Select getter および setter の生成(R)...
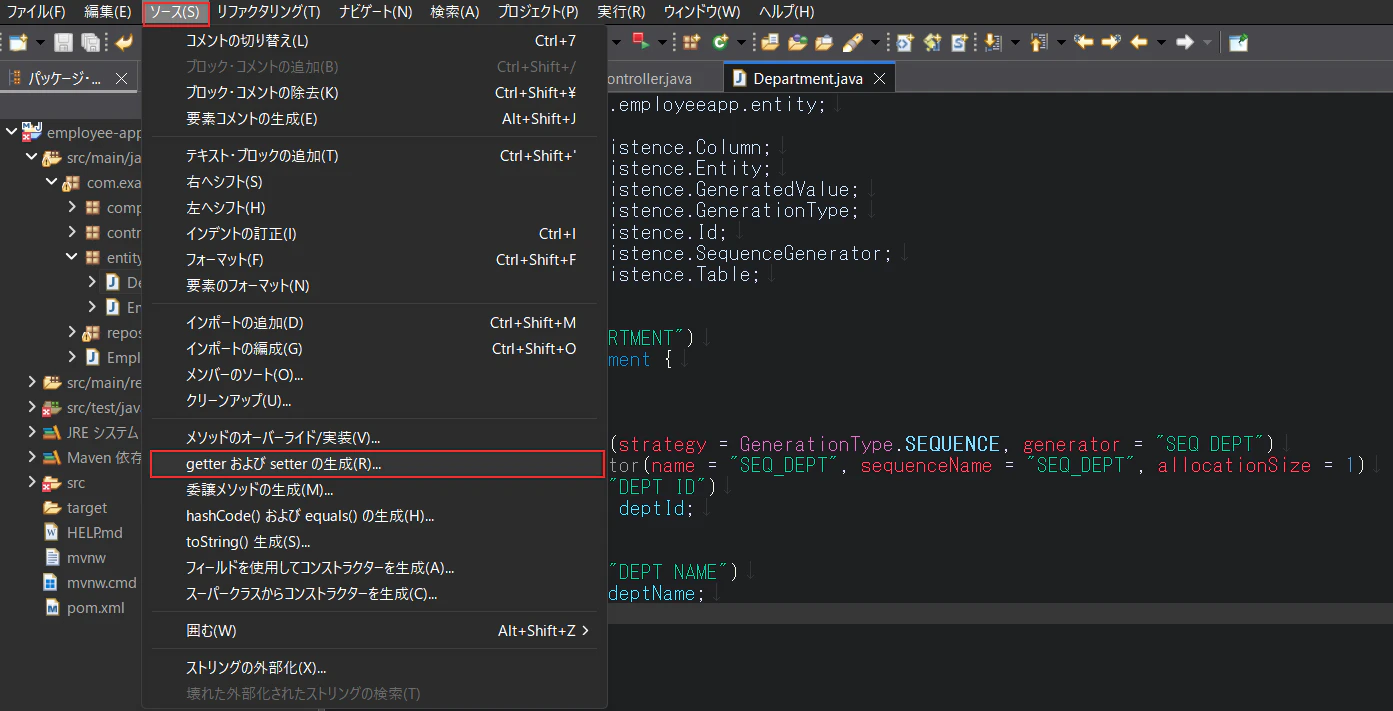1393x711 pixels. (x=377, y=464)
